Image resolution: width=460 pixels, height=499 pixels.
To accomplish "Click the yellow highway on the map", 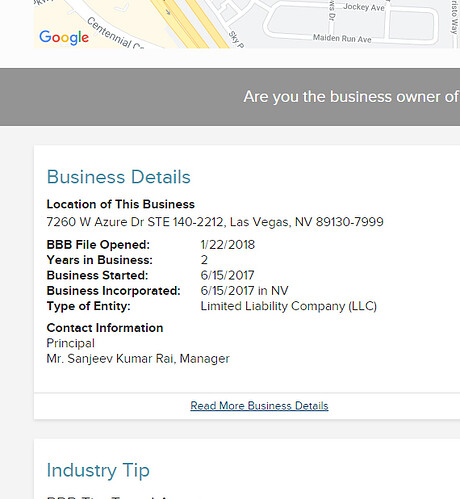I will 188,23.
